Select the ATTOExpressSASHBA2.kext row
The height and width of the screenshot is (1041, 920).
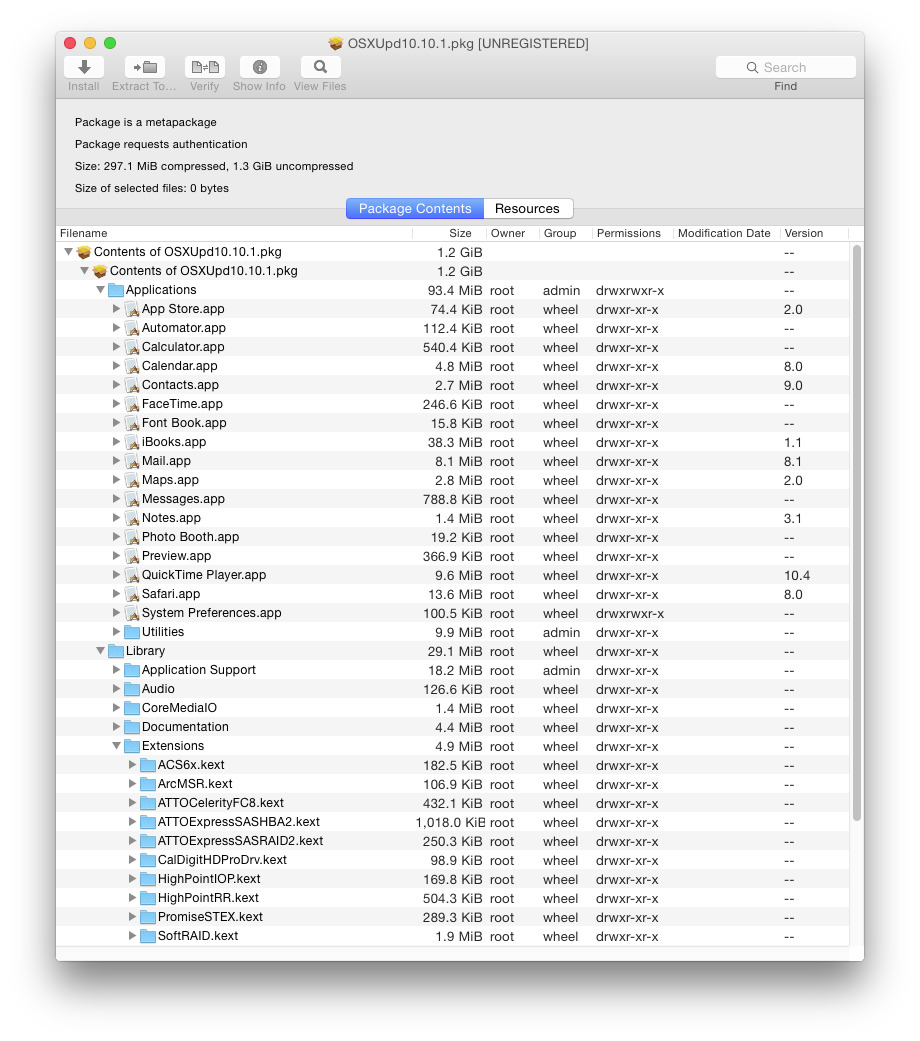[x=453, y=823]
